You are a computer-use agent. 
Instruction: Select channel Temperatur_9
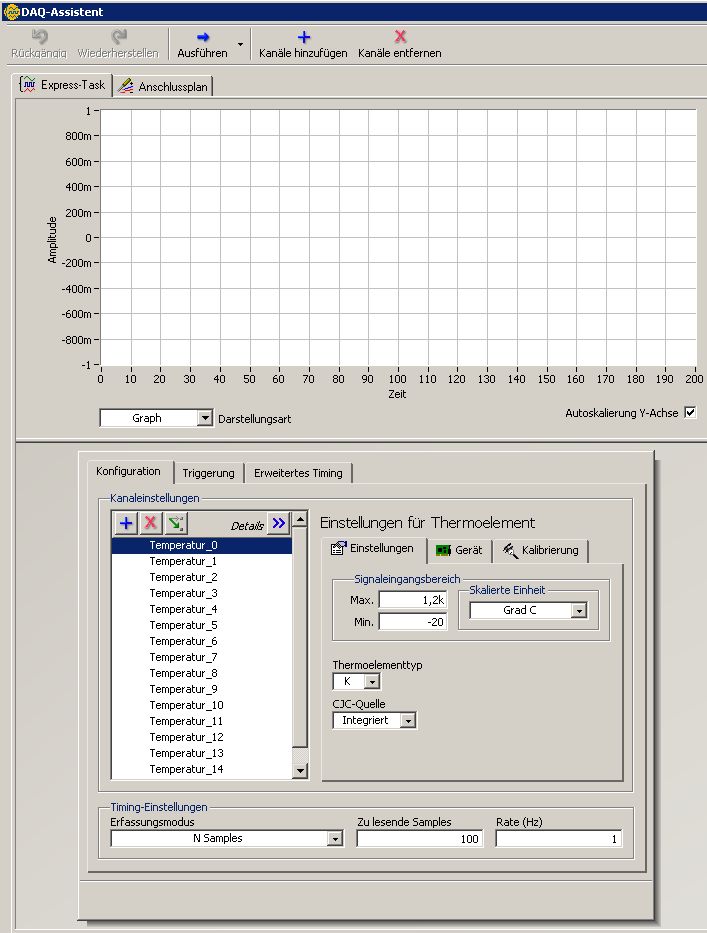[202, 689]
